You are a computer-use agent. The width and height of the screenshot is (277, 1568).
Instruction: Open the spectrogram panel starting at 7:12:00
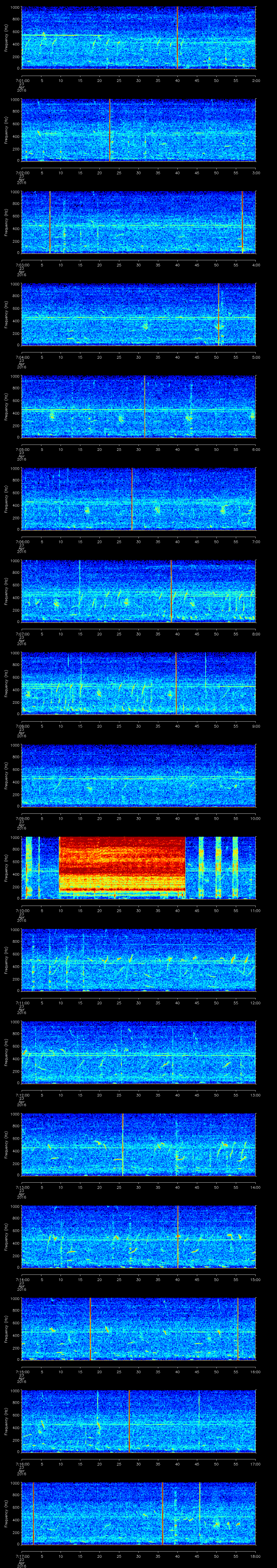tap(139, 1052)
